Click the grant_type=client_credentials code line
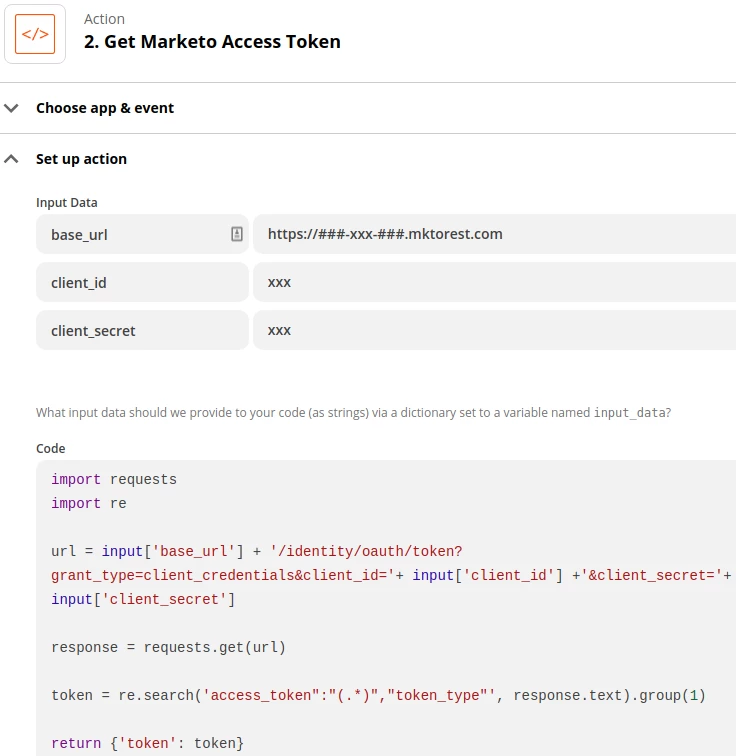This screenshot has width=736, height=756. click(x=391, y=575)
